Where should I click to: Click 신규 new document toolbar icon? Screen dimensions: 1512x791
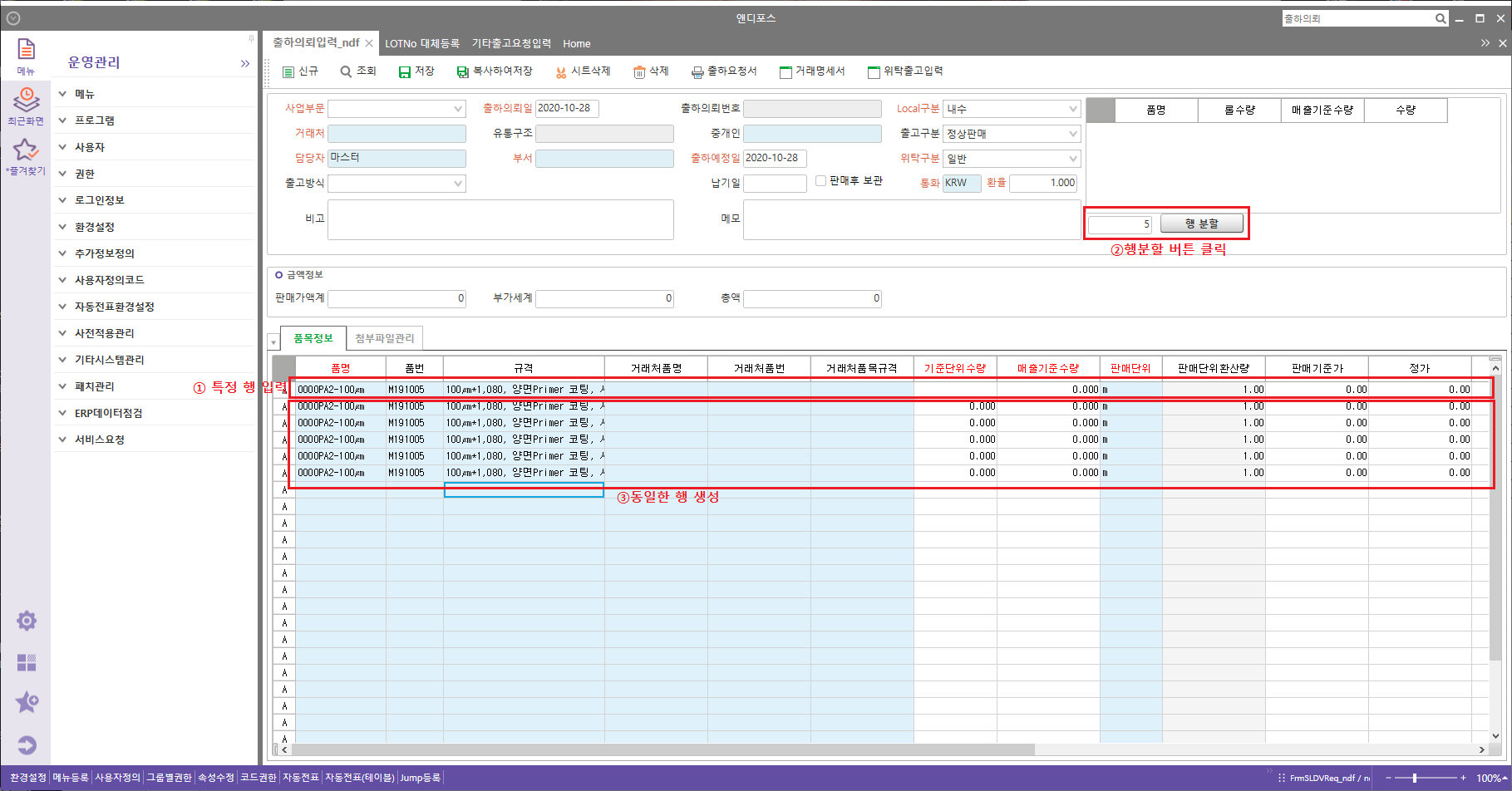[x=288, y=72]
